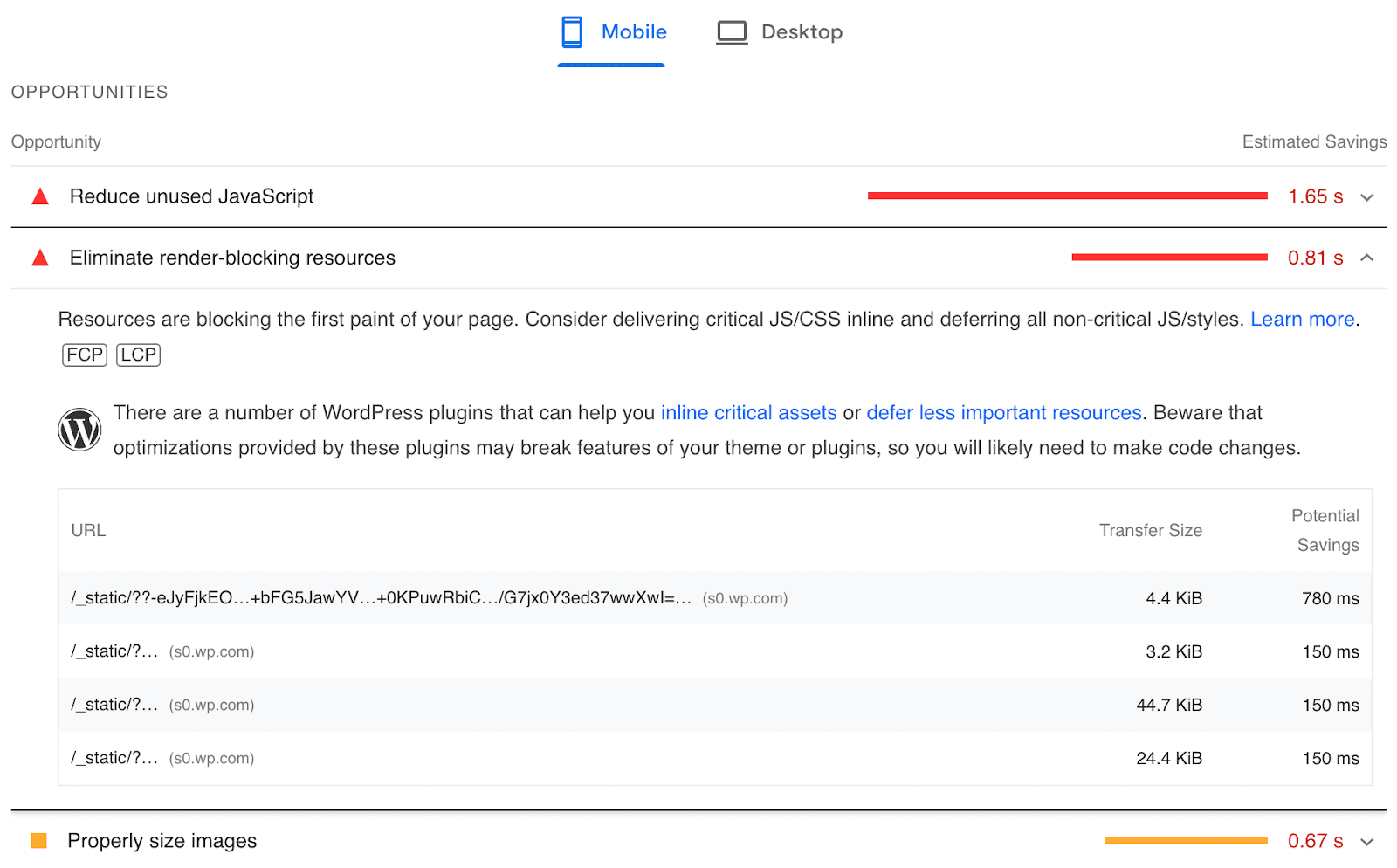Click the orange 0.67 s savings bar

pyautogui.click(x=1187, y=840)
